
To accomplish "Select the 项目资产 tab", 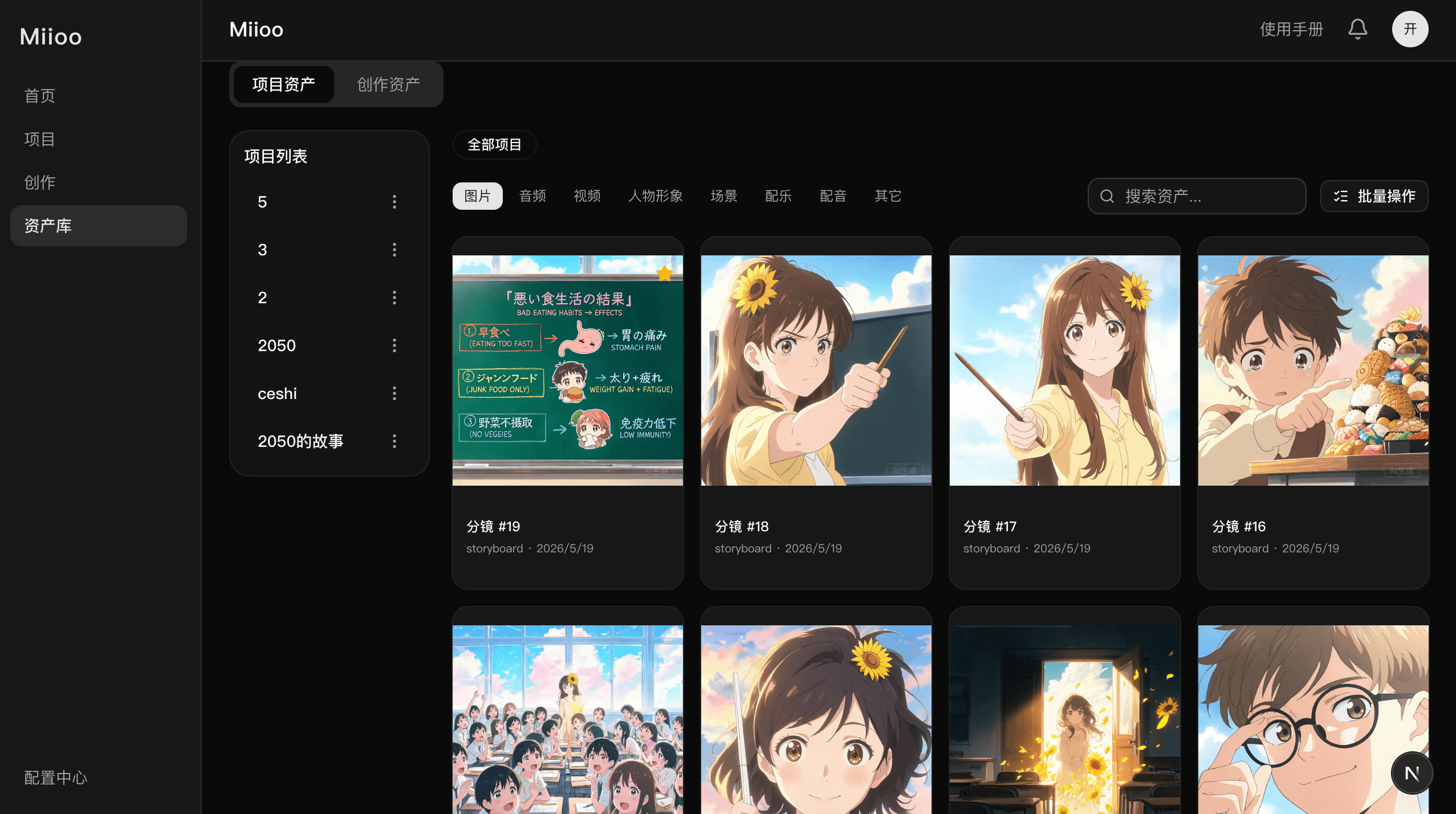I will [283, 84].
